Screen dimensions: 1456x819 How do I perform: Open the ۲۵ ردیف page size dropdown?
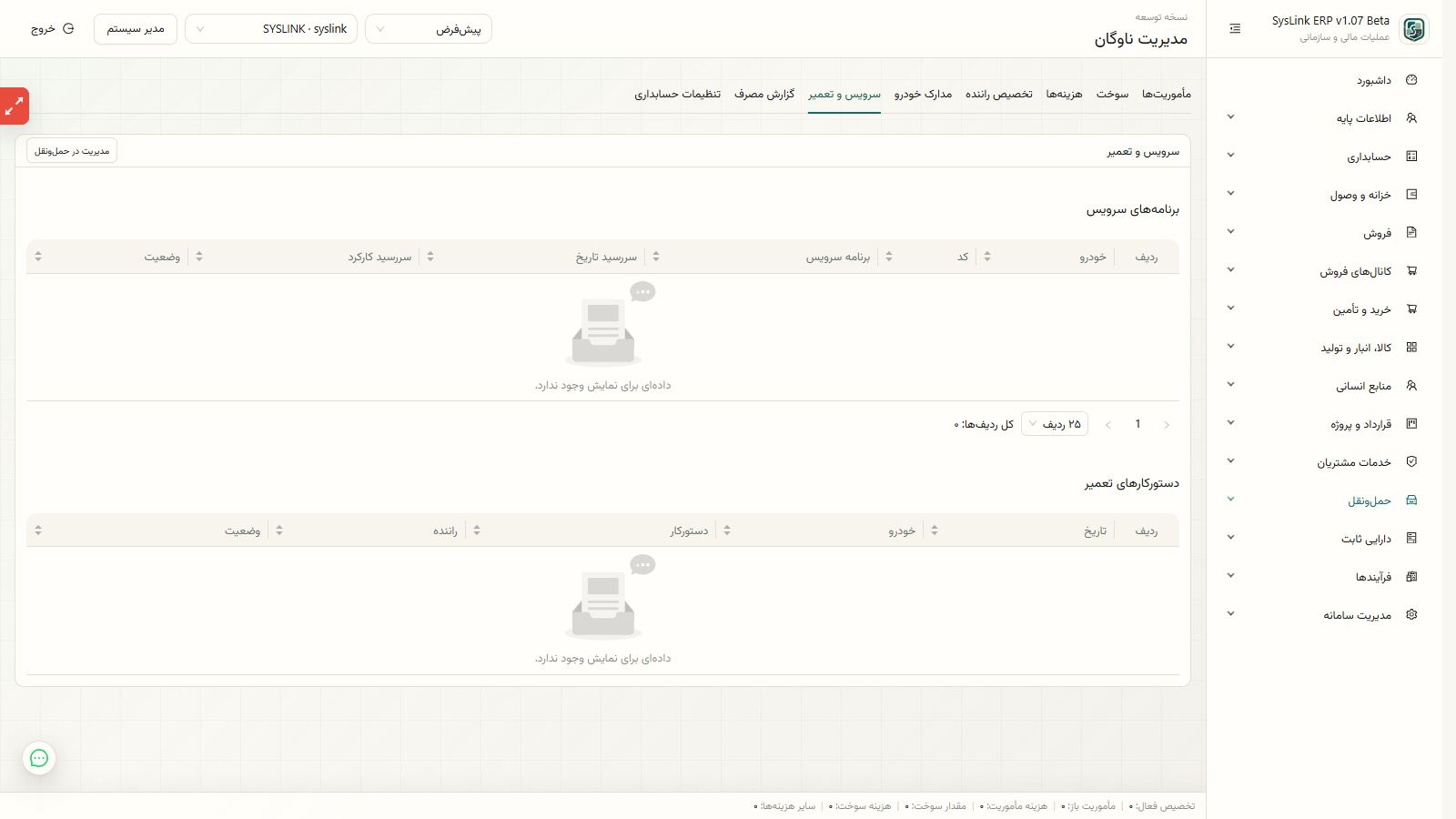(x=1055, y=424)
